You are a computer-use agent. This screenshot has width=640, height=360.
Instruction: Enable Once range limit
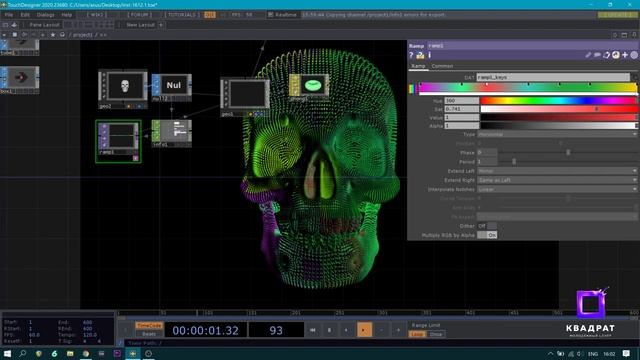436,334
